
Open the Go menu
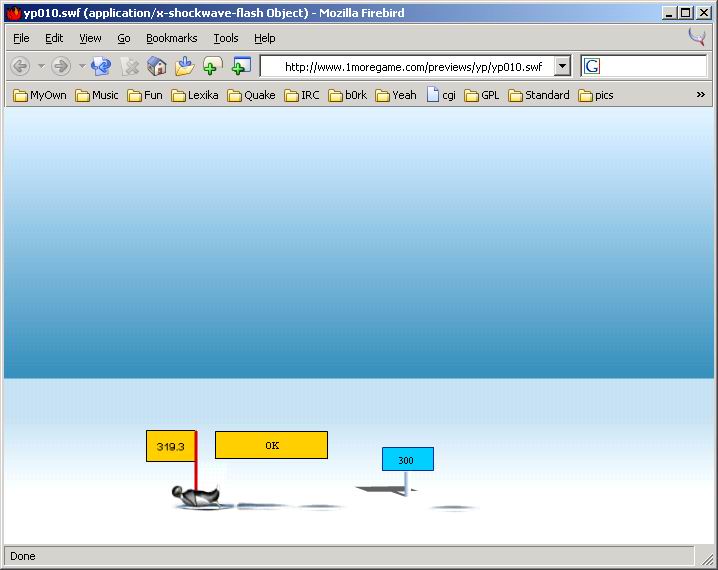pos(124,38)
